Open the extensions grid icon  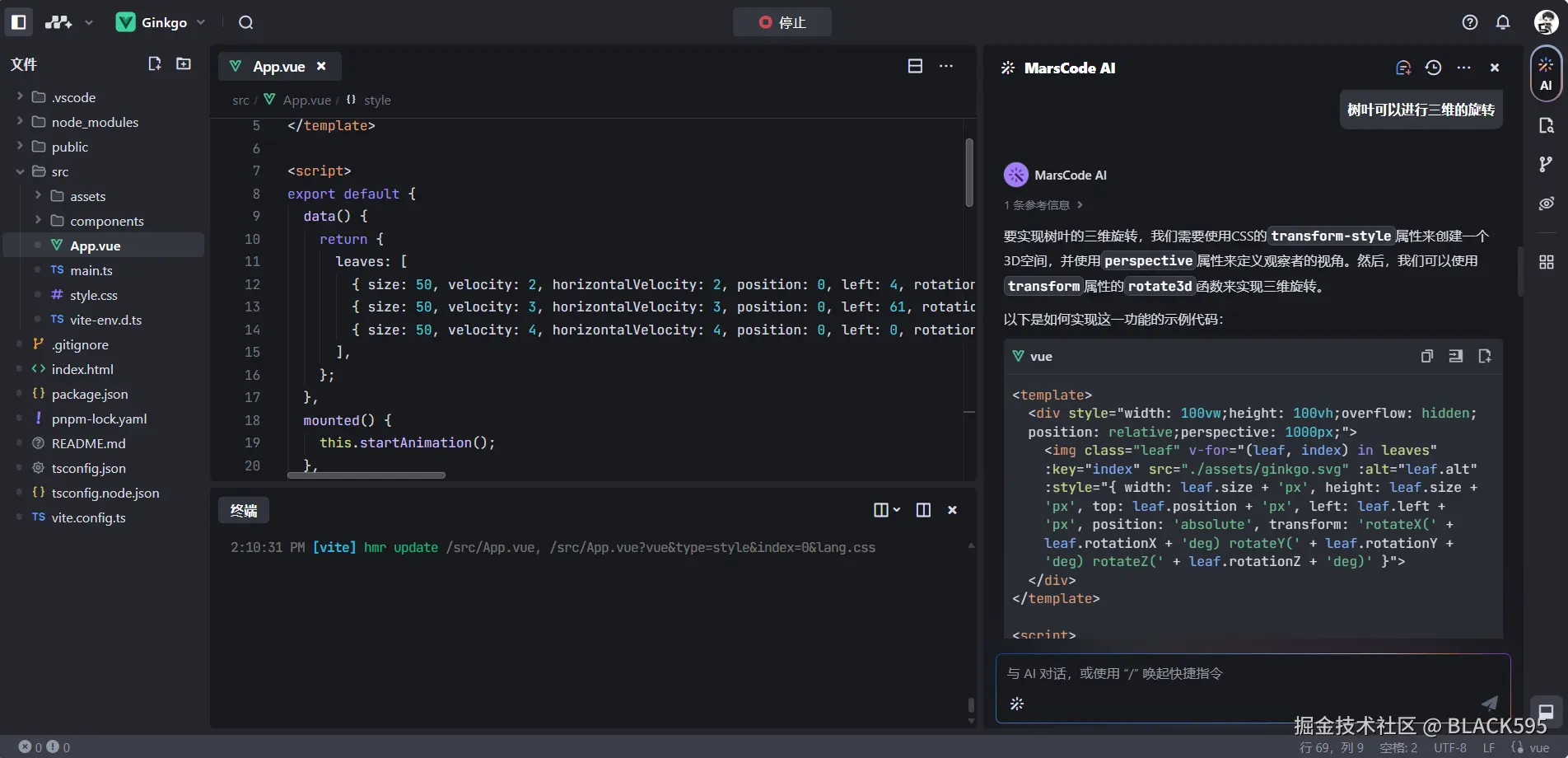tap(1546, 262)
